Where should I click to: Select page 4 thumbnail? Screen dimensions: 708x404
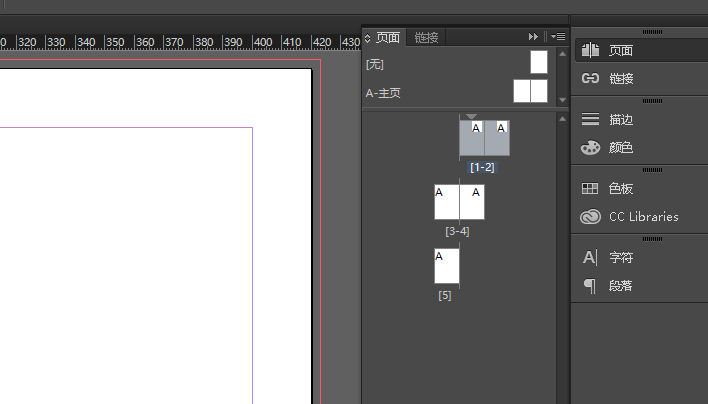tap(472, 202)
